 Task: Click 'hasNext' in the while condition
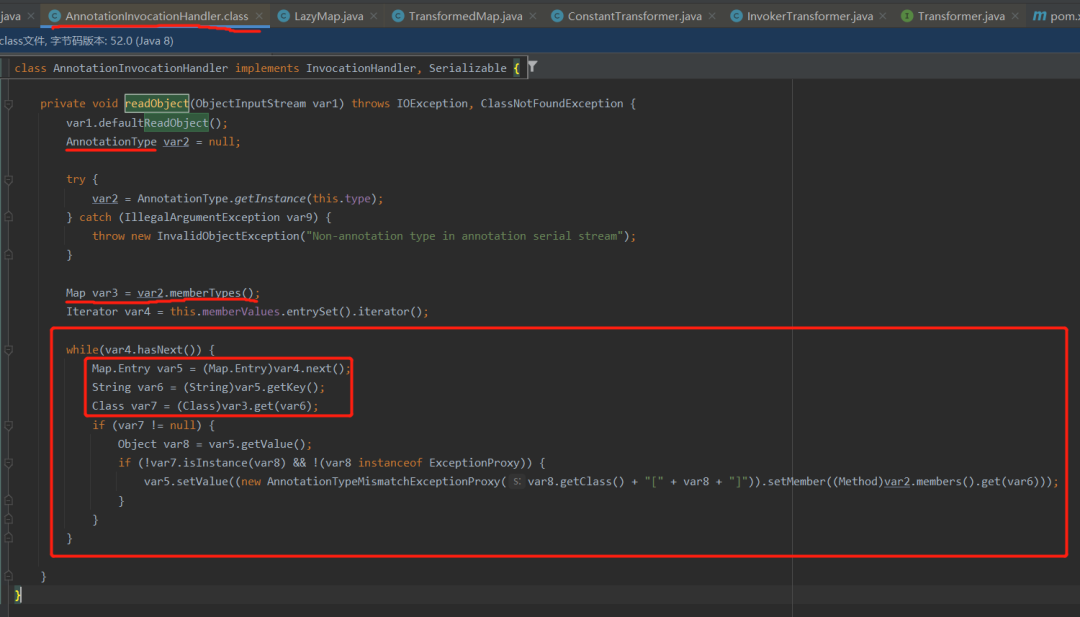coord(160,349)
